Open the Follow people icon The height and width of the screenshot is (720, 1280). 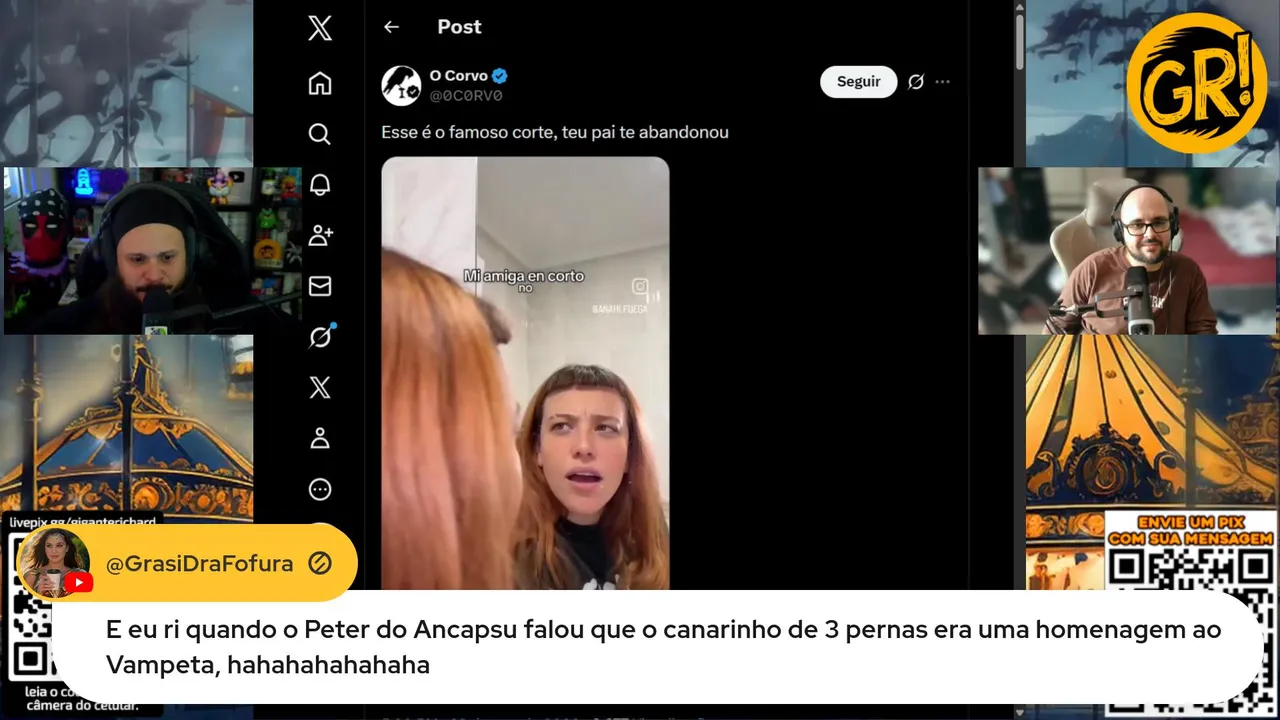tap(320, 236)
